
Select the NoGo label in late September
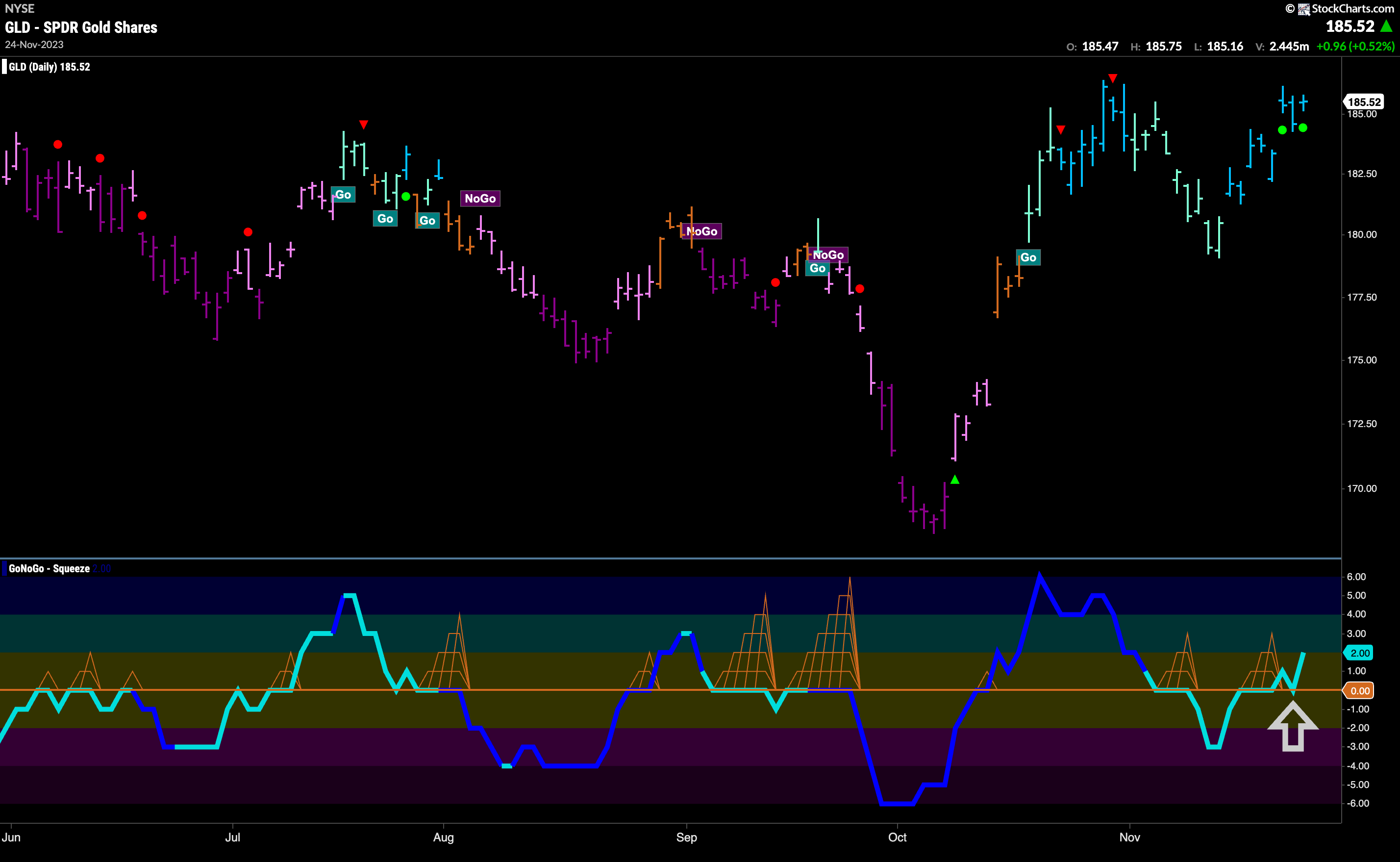(828, 255)
